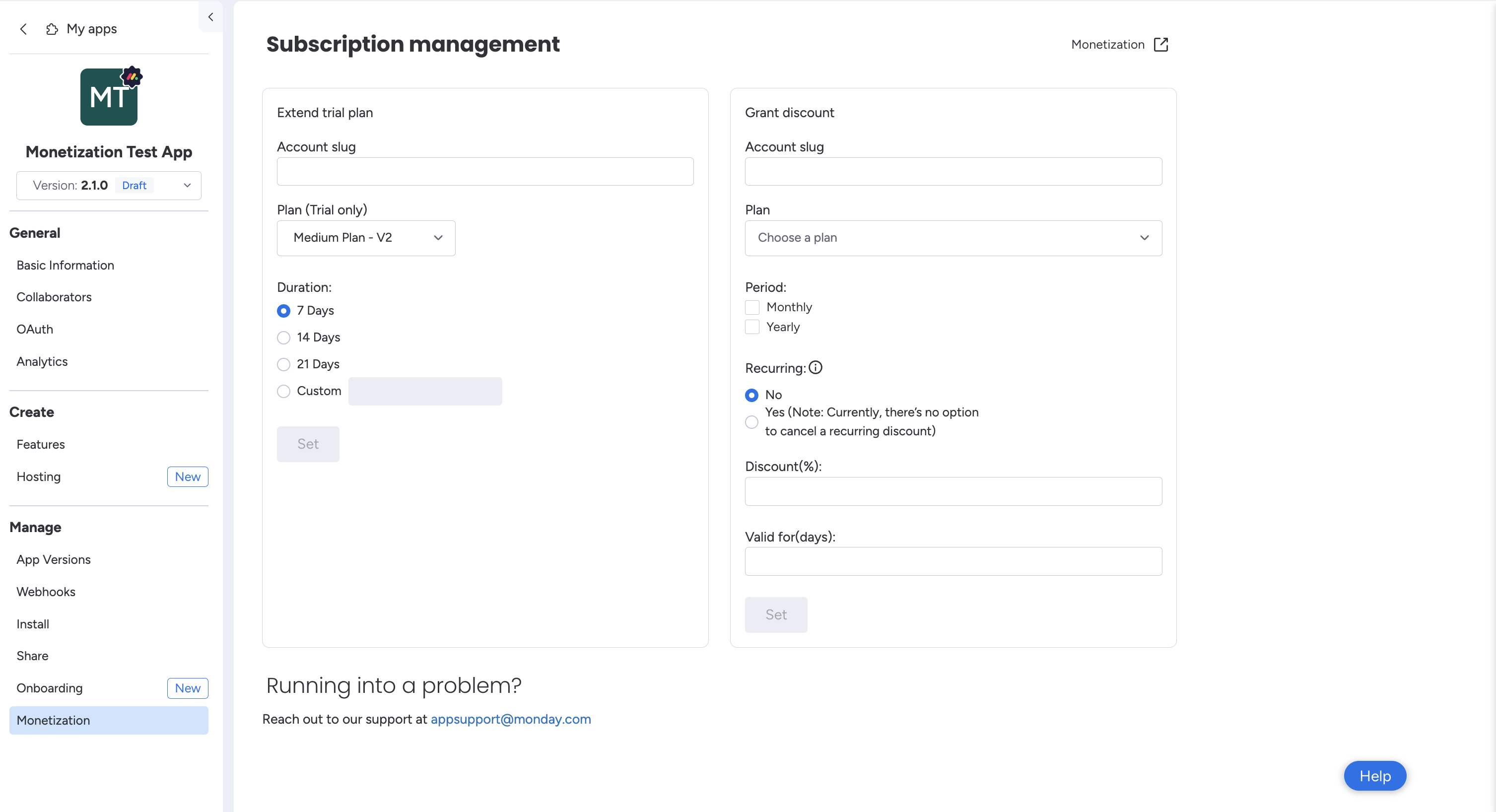Check the Monthly period checkbox
The width and height of the screenshot is (1496, 812).
click(752, 307)
